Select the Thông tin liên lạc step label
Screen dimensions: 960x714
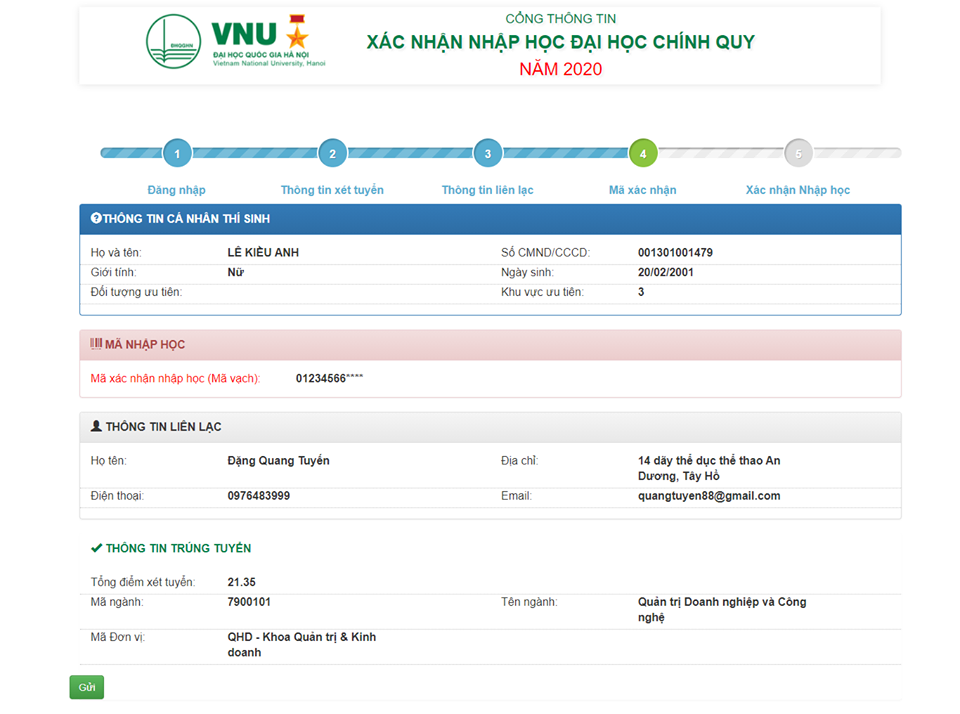487,190
